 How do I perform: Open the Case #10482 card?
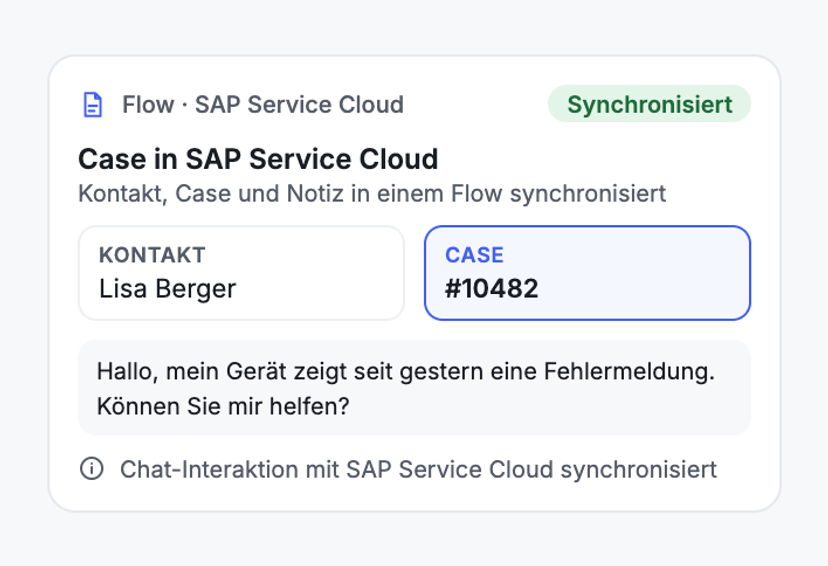(587, 273)
